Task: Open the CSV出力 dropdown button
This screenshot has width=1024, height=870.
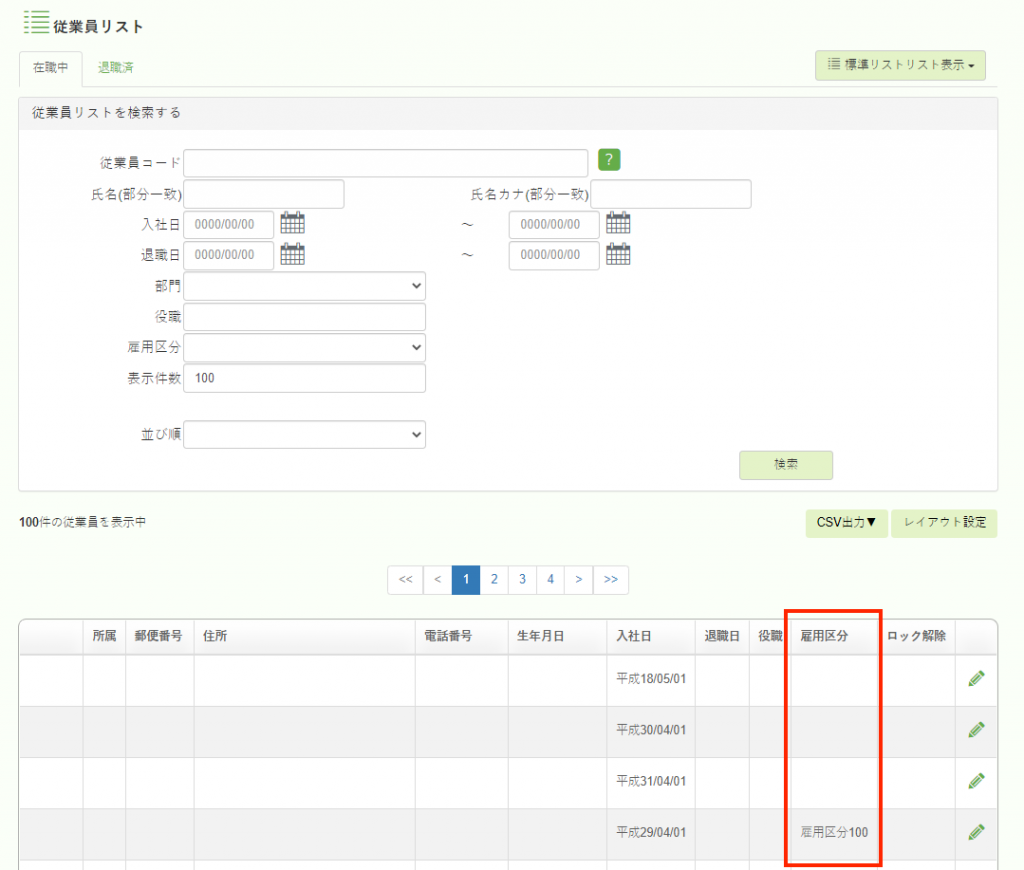Action: 846,523
